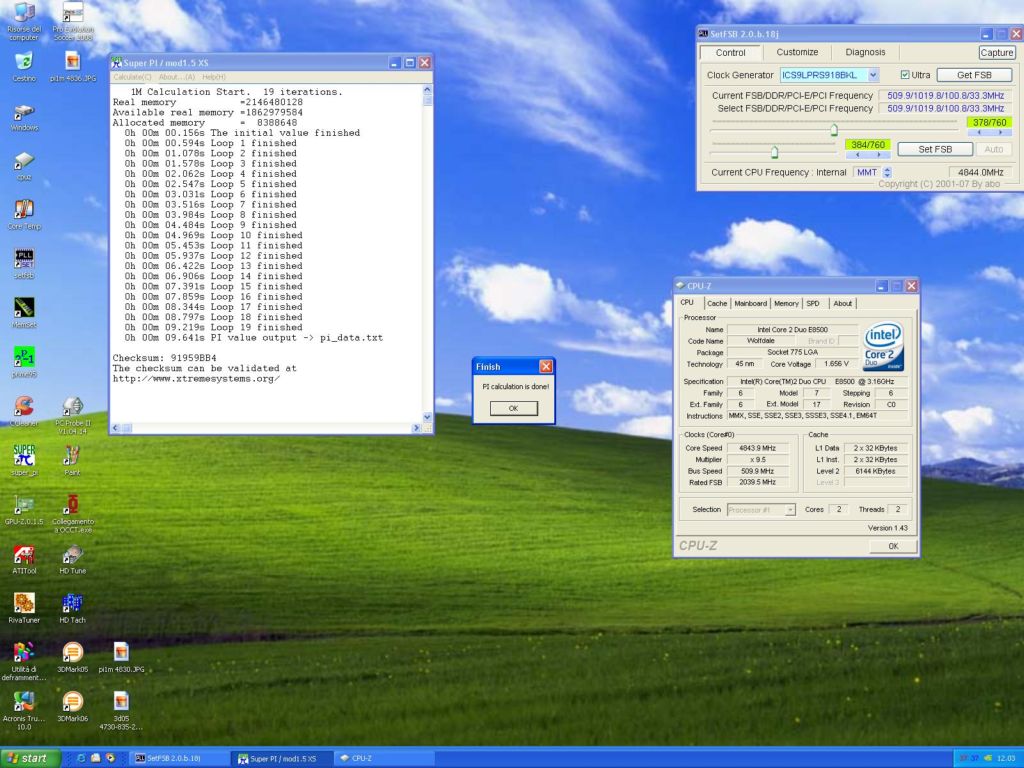The image size is (1024, 768).
Task: Click the Windows start button
Action: pos(30,758)
